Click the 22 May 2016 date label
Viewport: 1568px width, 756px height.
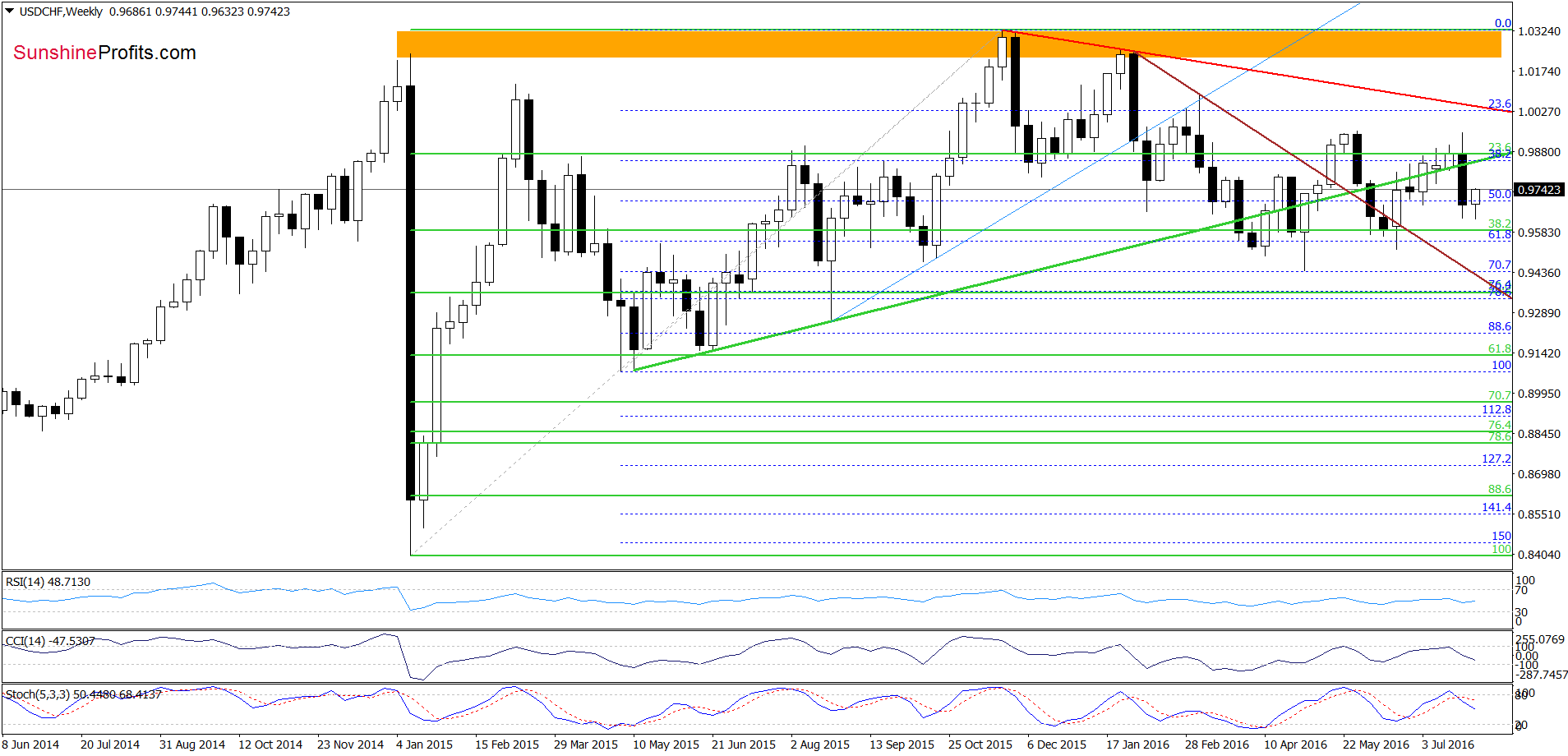(1376, 744)
